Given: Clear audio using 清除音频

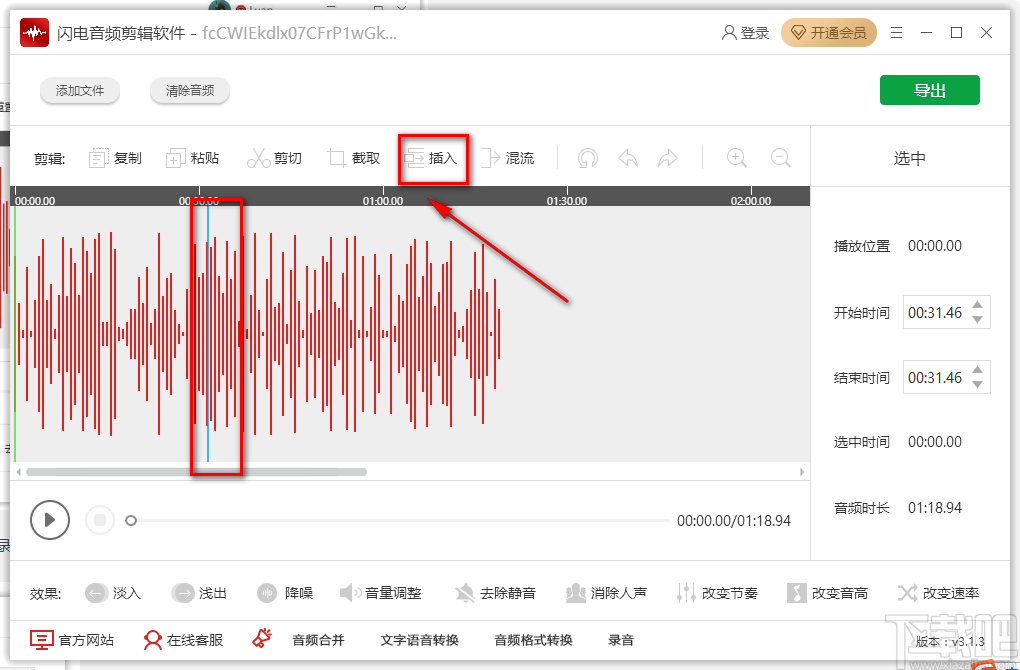Looking at the screenshot, I should pyautogui.click(x=189, y=90).
